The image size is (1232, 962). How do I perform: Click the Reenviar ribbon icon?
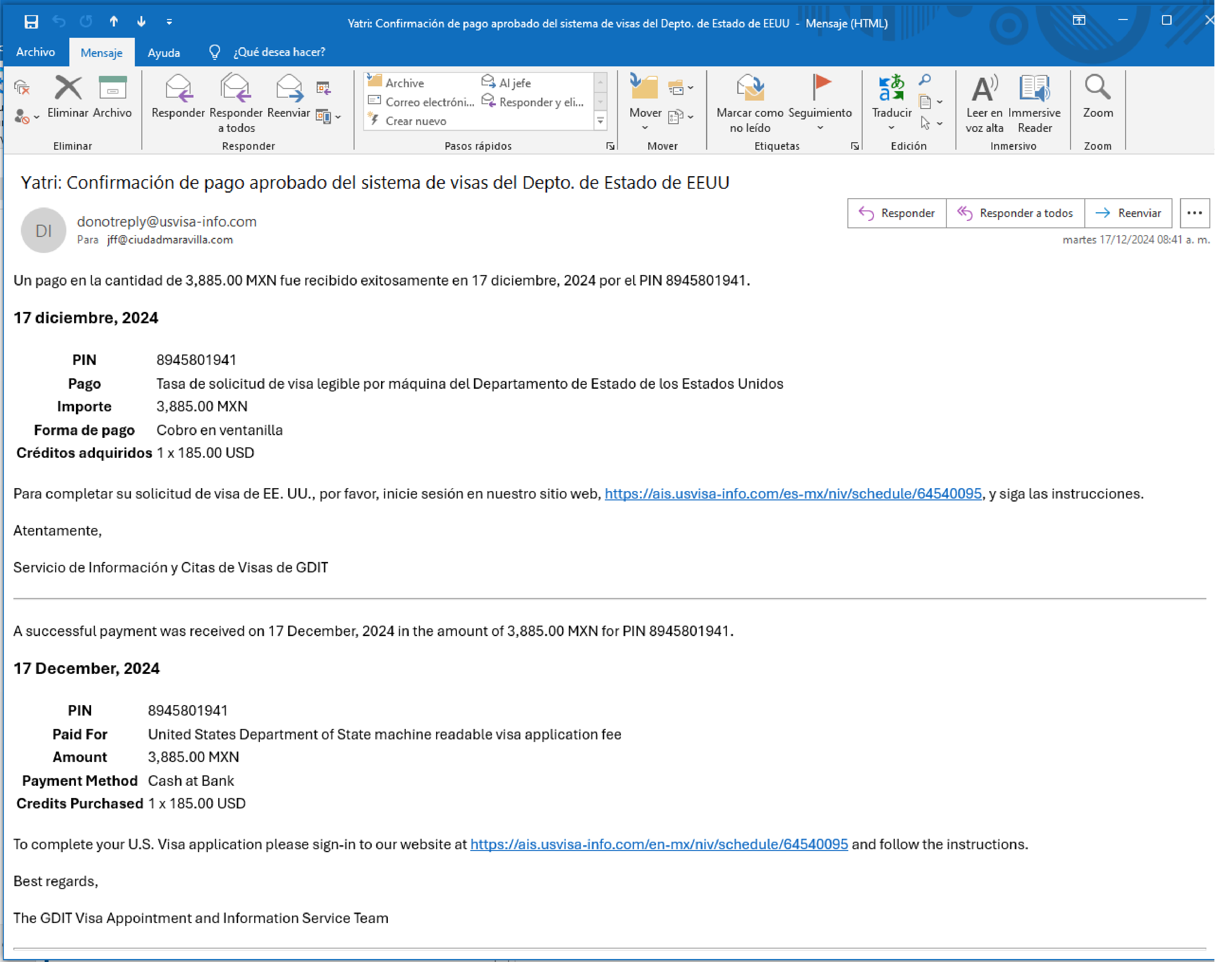[288, 89]
